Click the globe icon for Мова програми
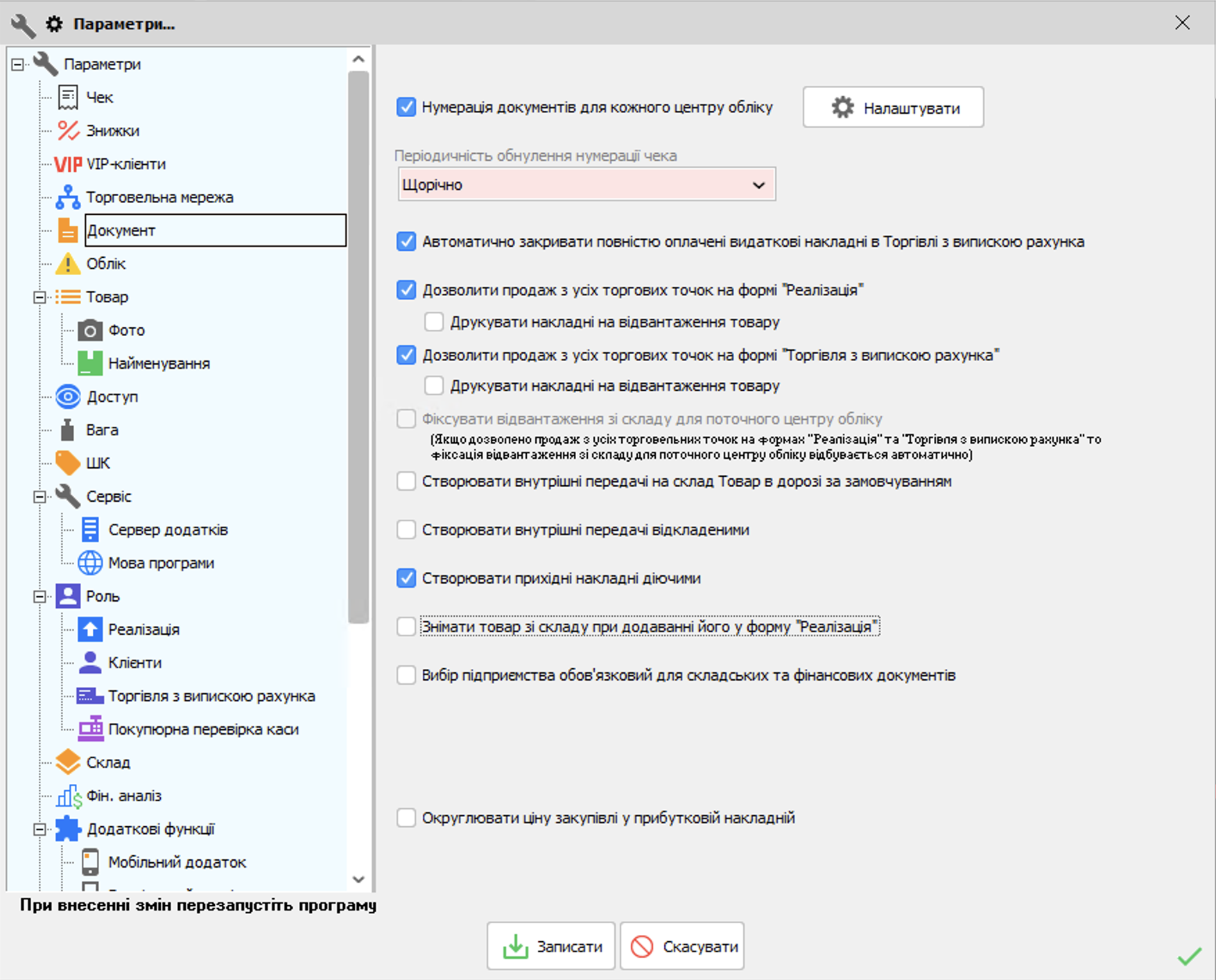 (x=90, y=563)
